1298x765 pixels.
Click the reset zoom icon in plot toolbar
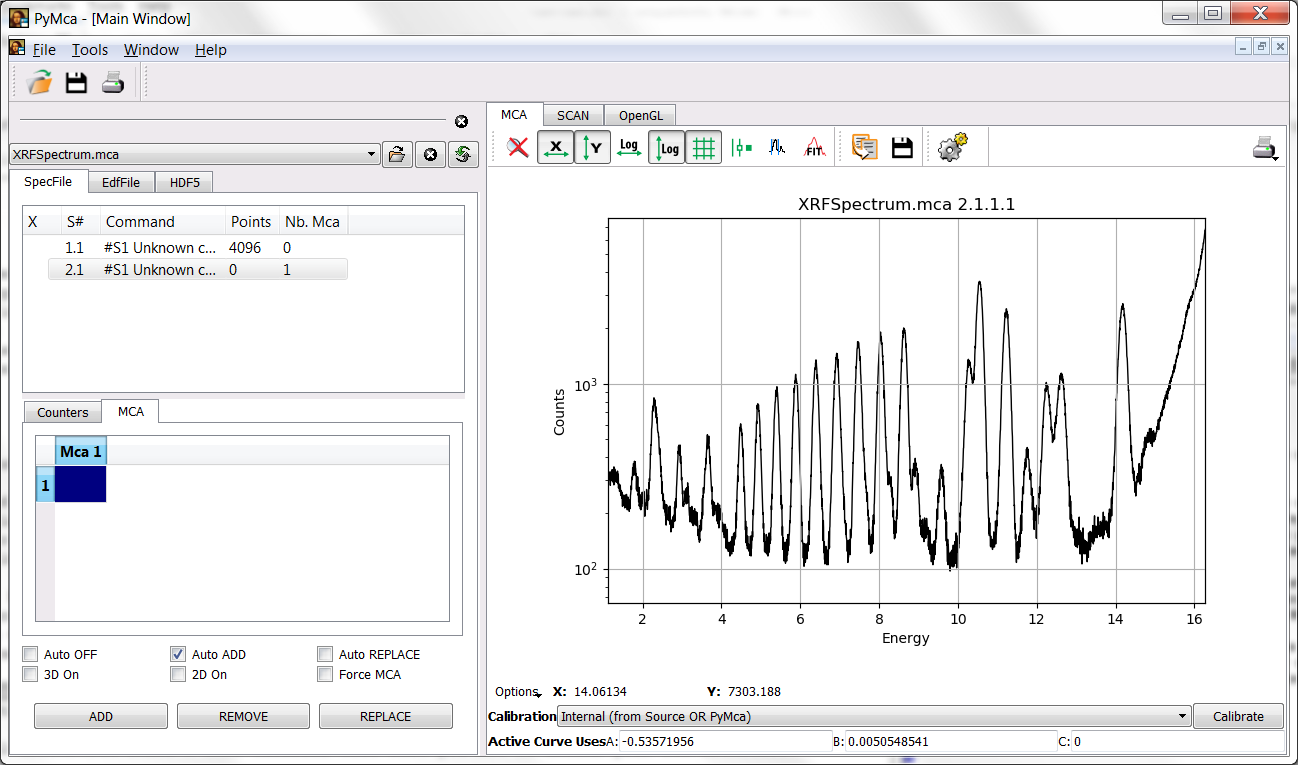click(x=517, y=148)
